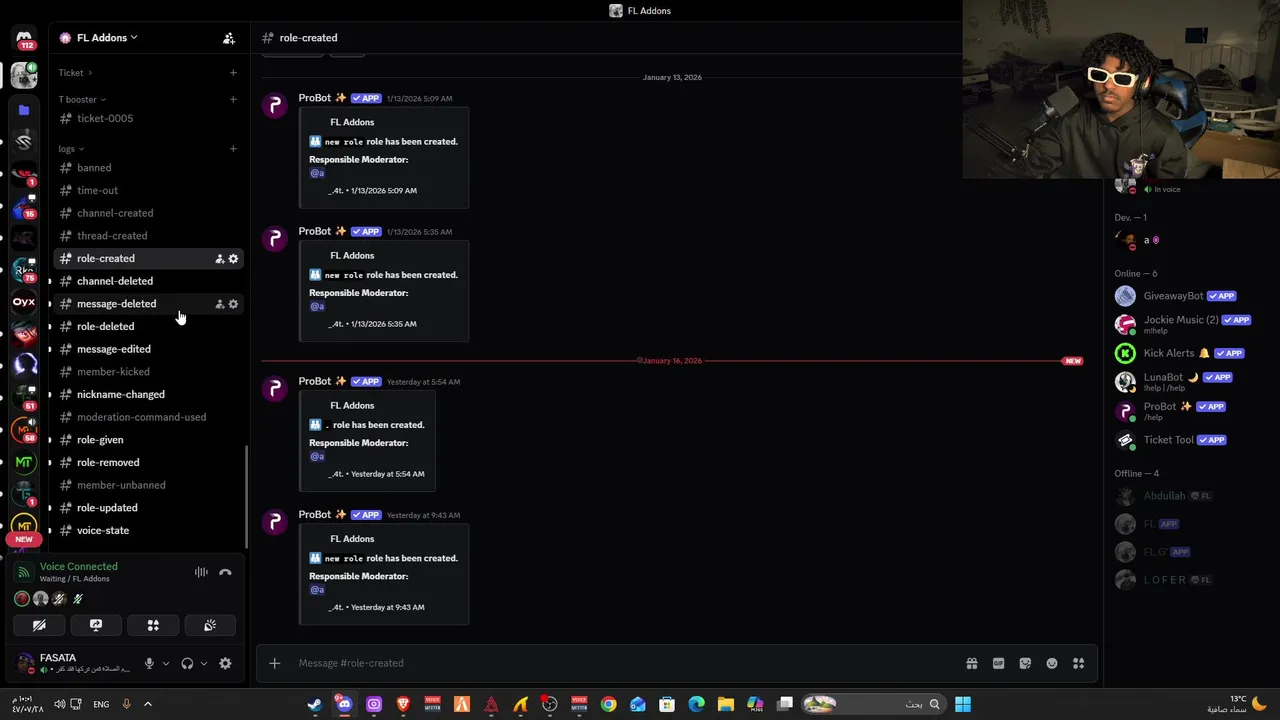
Task: Expand microphone input options arrow
Action: 166,663
